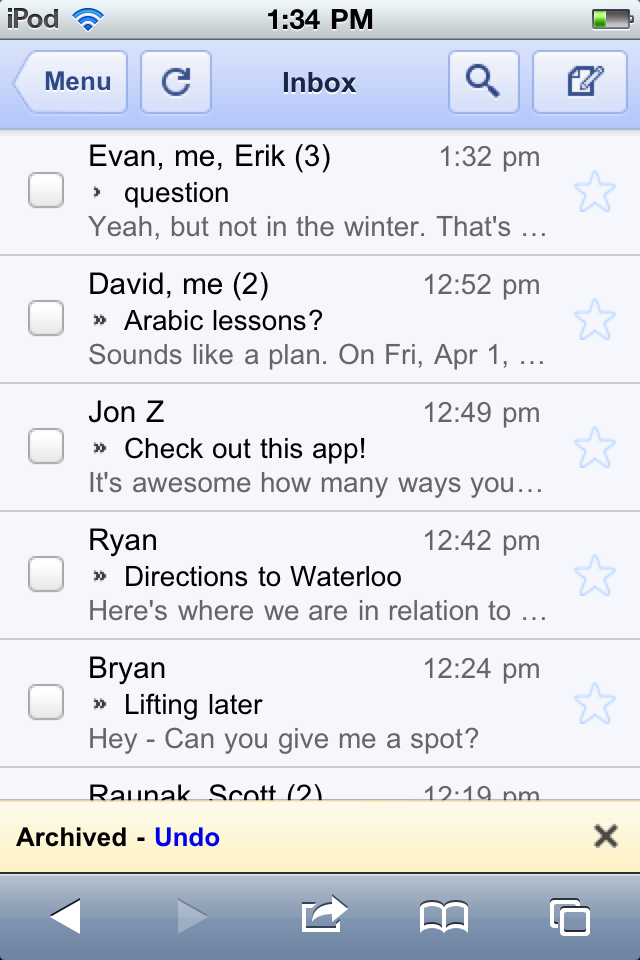The height and width of the screenshot is (960, 640).
Task: Star the Directions to Waterloo email
Action: coord(595,576)
